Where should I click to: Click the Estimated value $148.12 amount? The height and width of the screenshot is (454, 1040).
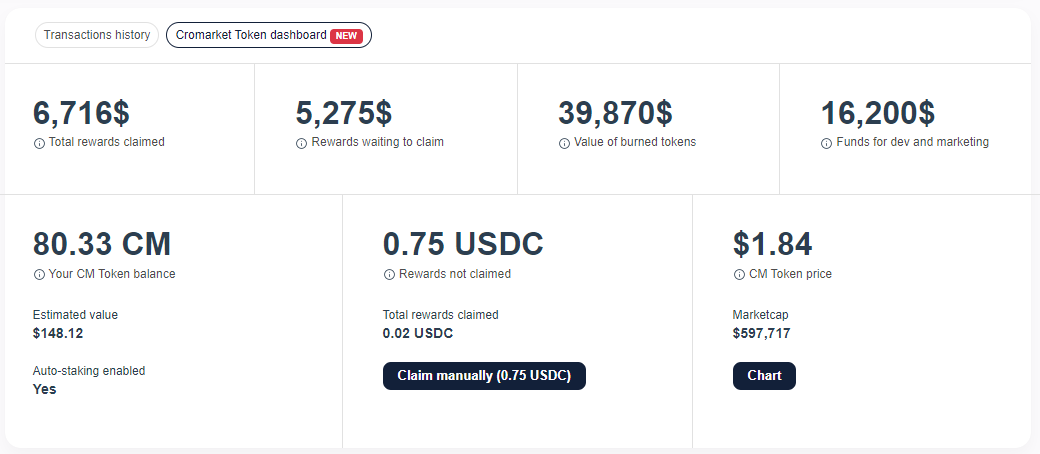click(58, 333)
